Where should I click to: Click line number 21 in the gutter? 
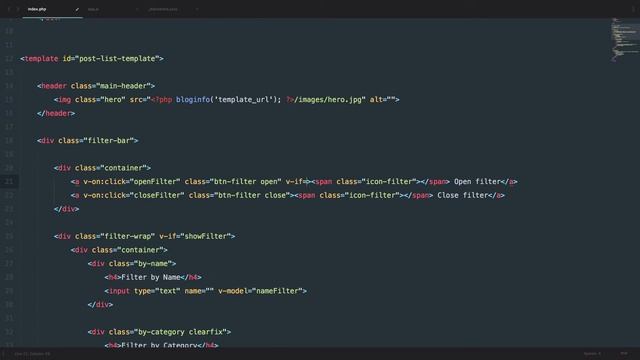(x=9, y=182)
